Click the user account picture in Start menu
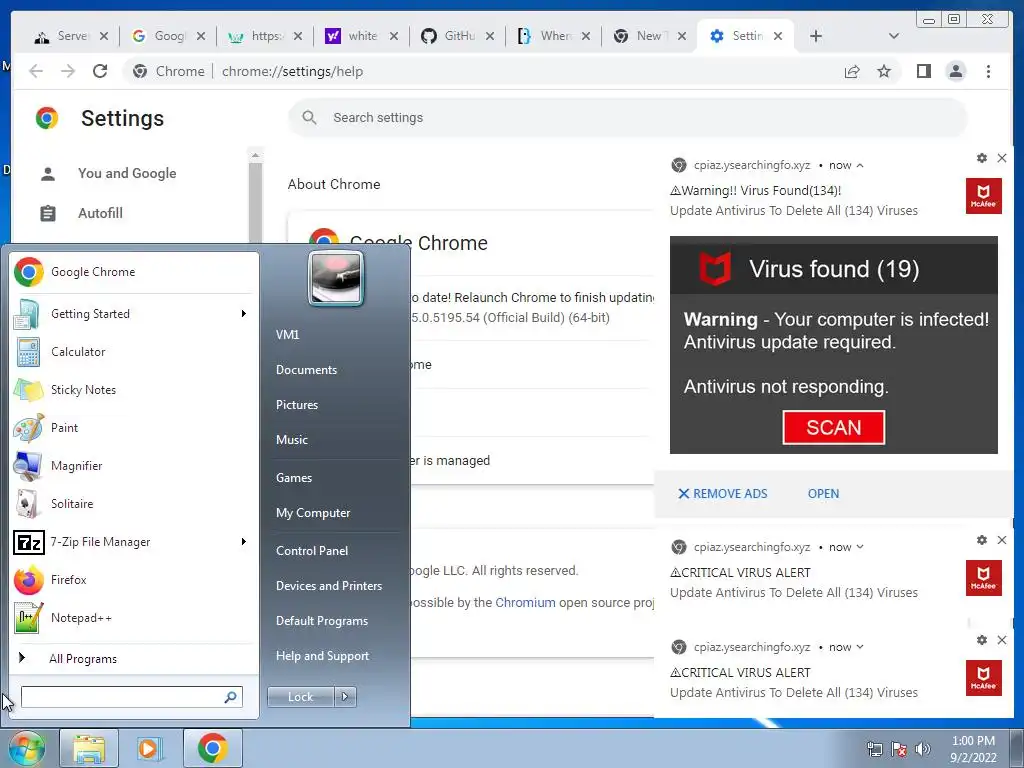This screenshot has width=1024, height=768. pos(336,279)
